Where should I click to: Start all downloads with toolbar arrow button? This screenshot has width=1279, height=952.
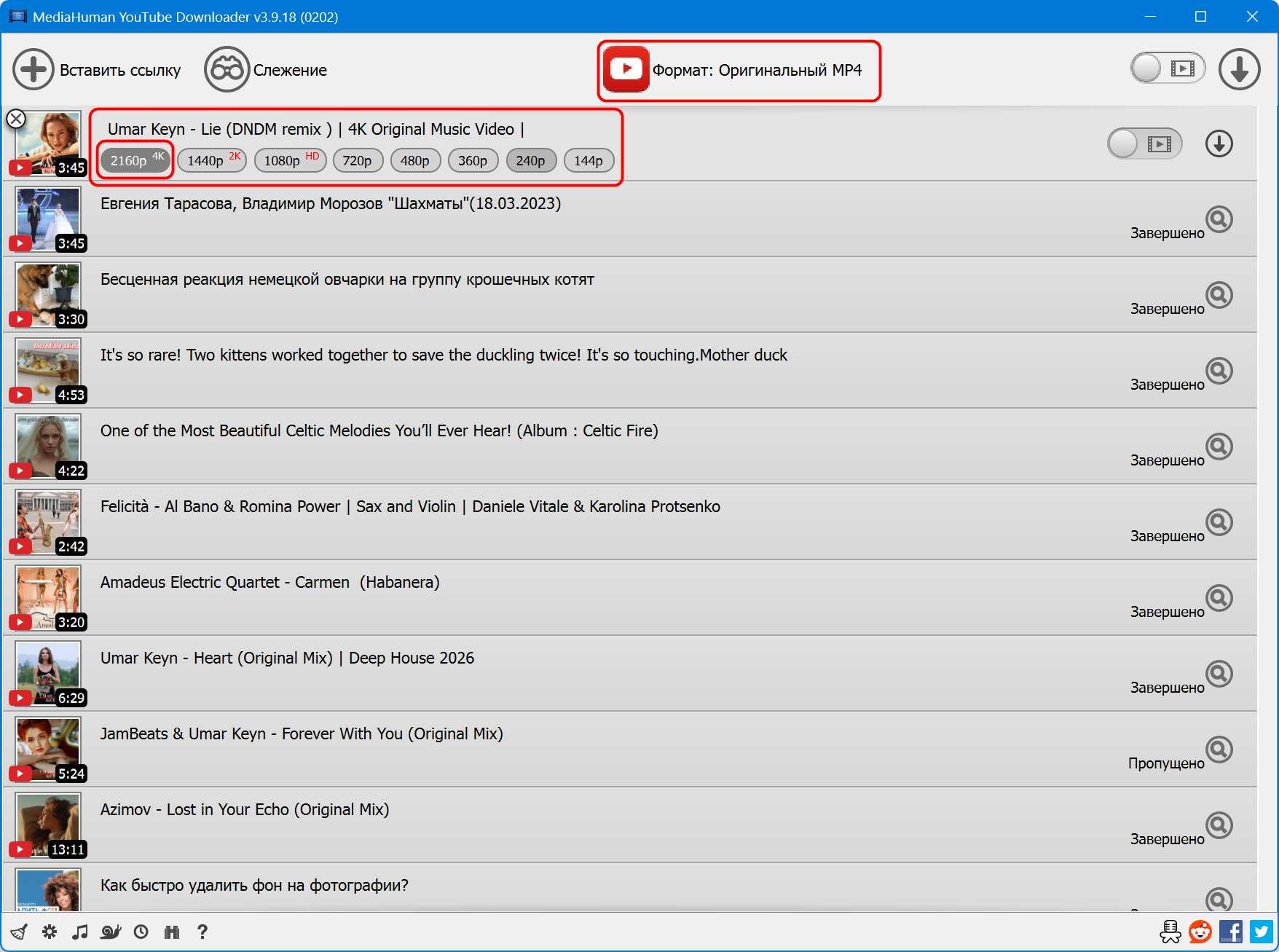point(1239,69)
